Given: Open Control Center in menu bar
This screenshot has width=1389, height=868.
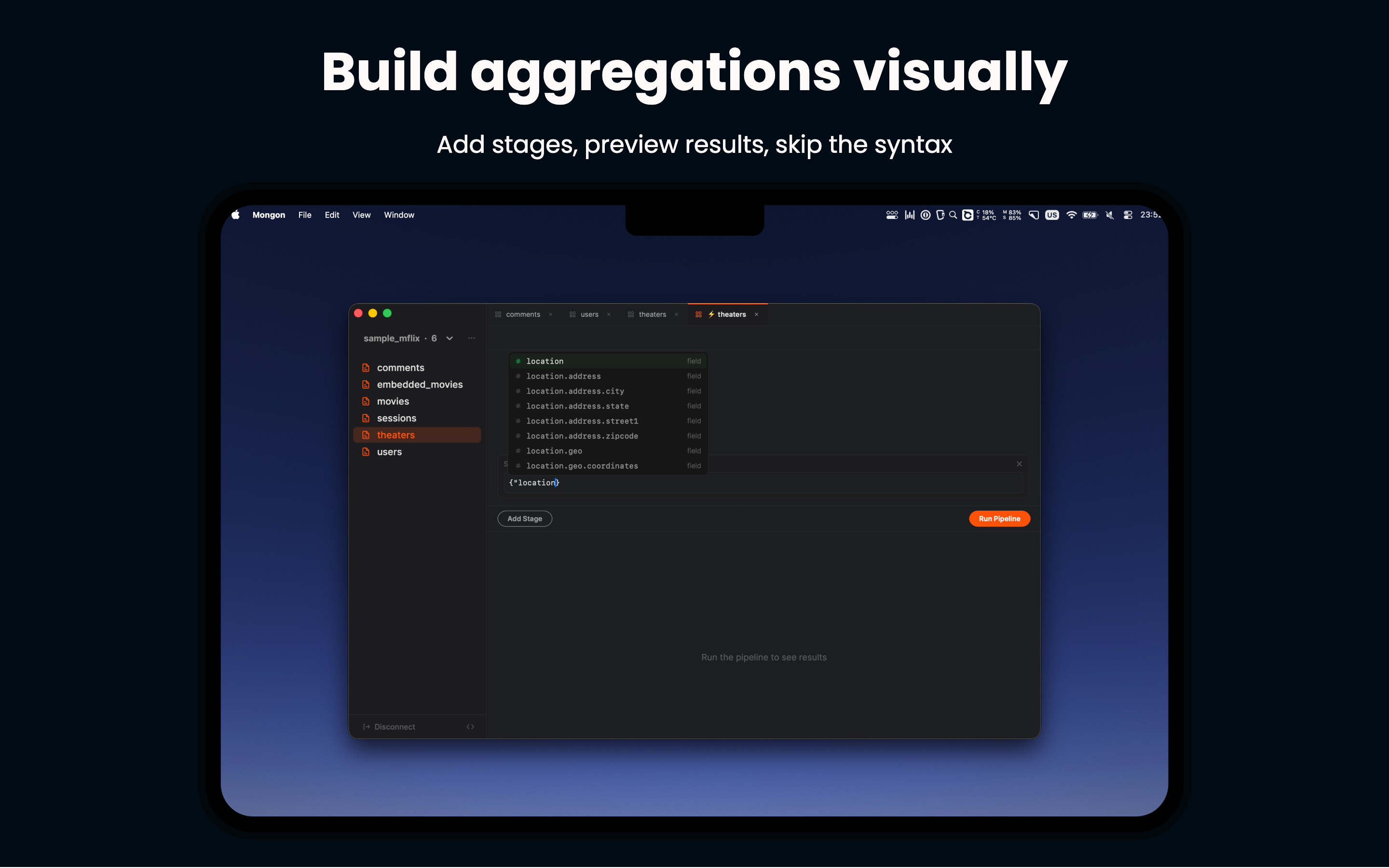Looking at the screenshot, I should 1128,215.
